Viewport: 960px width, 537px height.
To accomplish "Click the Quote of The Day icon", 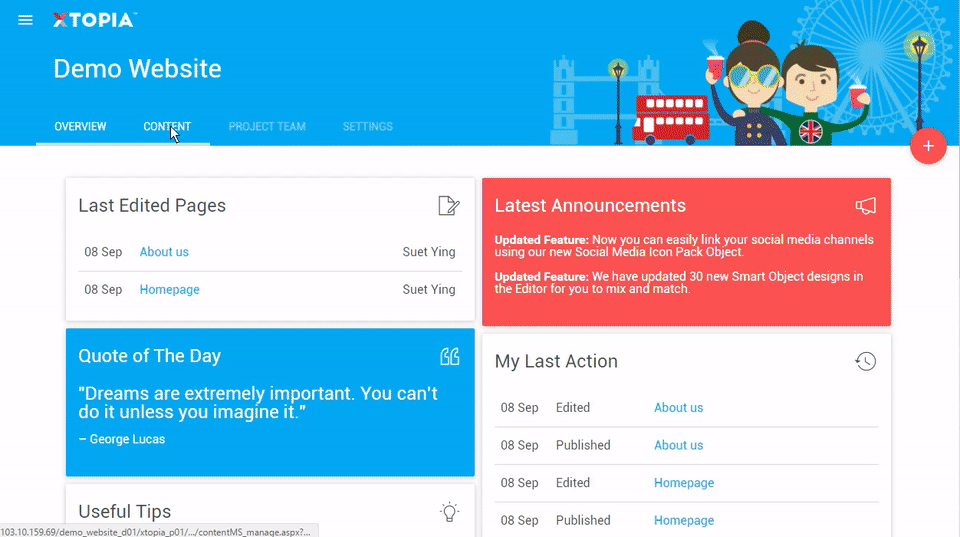I will (x=450, y=357).
